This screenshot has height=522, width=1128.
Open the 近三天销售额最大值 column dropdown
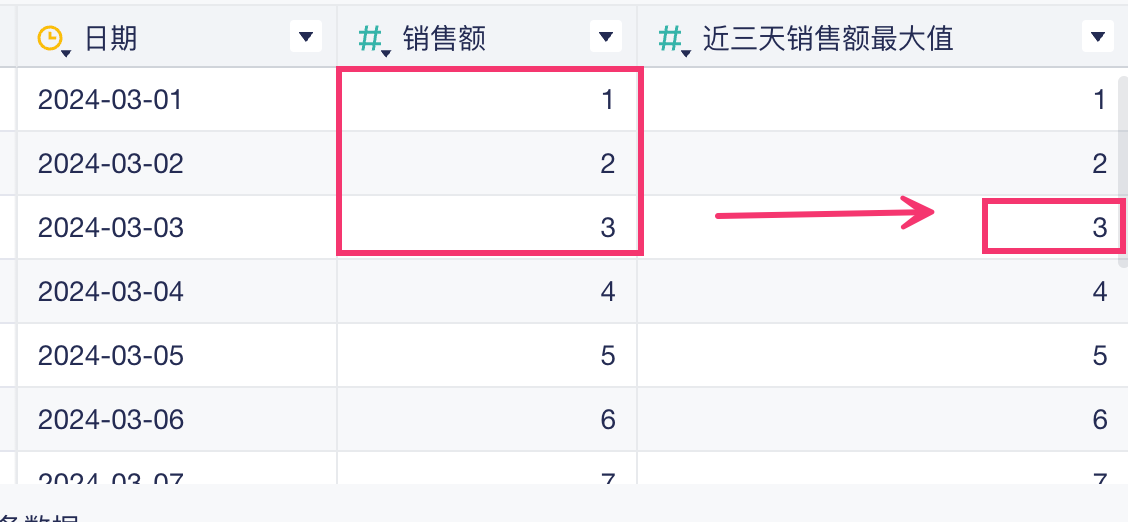pos(1096,38)
